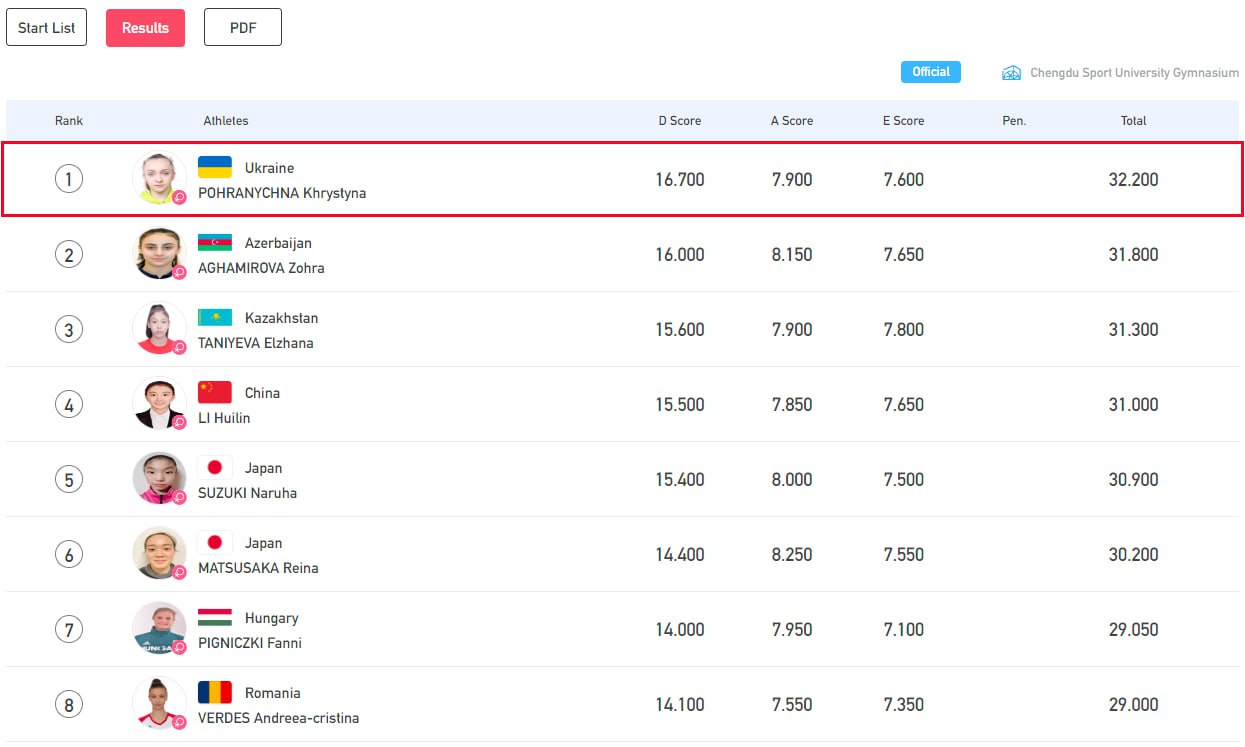Click pink magnifier badge on VERDES photo
Screen dimensions: 1245x747
pyautogui.click(x=180, y=722)
